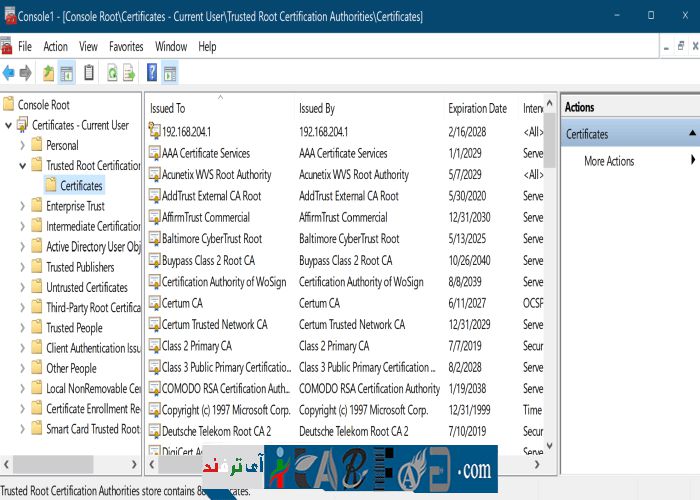The width and height of the screenshot is (700, 500).
Task: Expand the Personal folder node
Action: [23, 146]
